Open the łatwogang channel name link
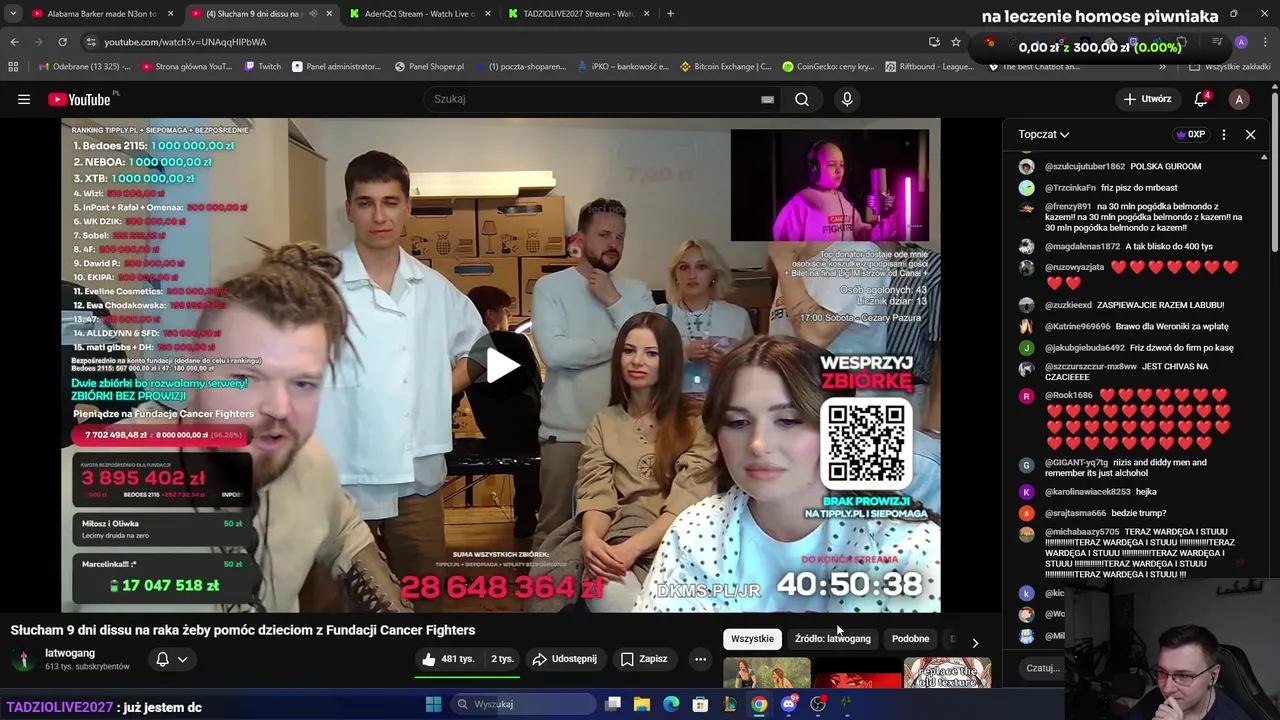 click(70, 653)
